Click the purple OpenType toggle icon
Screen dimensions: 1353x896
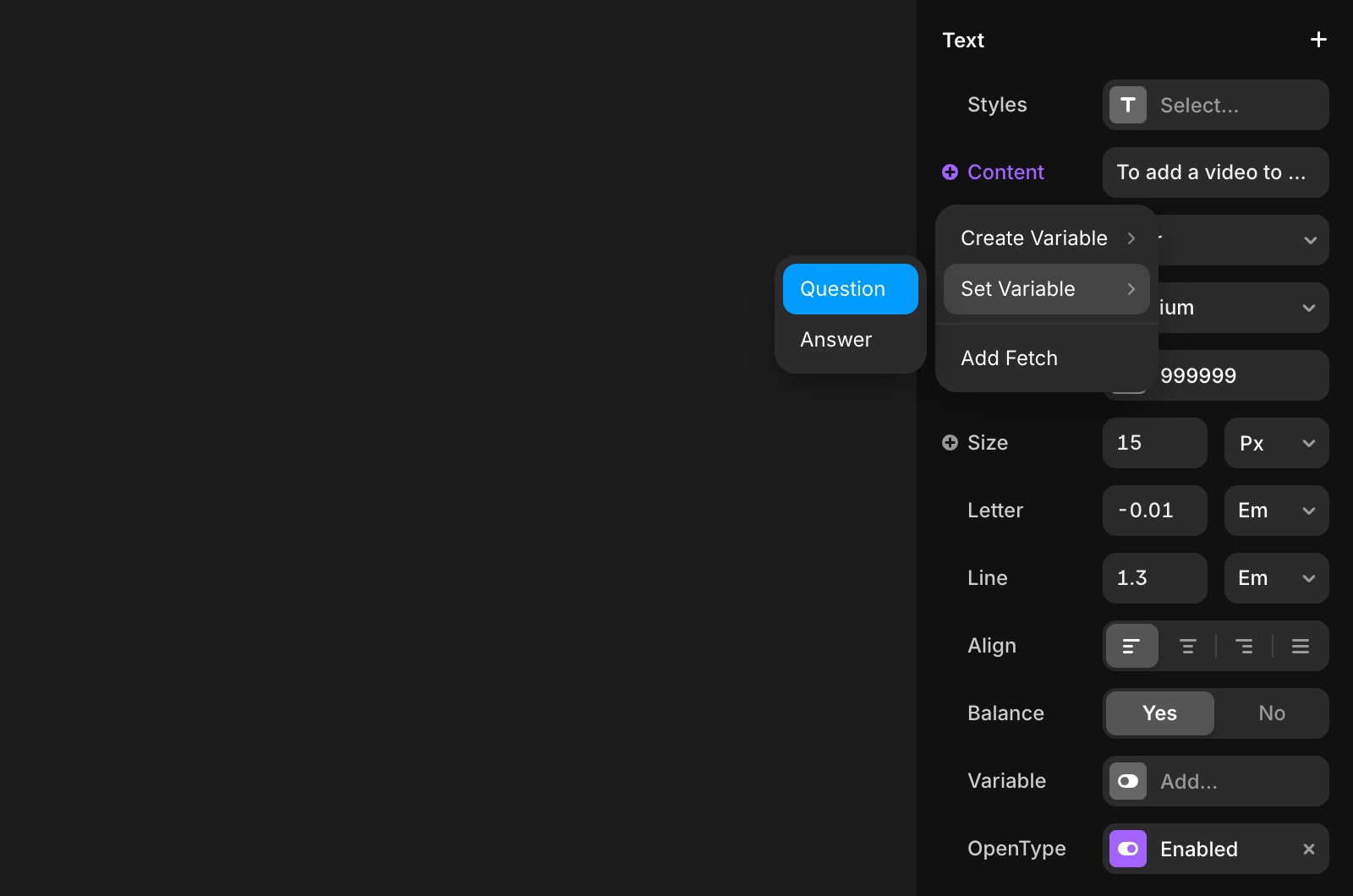pyautogui.click(x=1128, y=849)
